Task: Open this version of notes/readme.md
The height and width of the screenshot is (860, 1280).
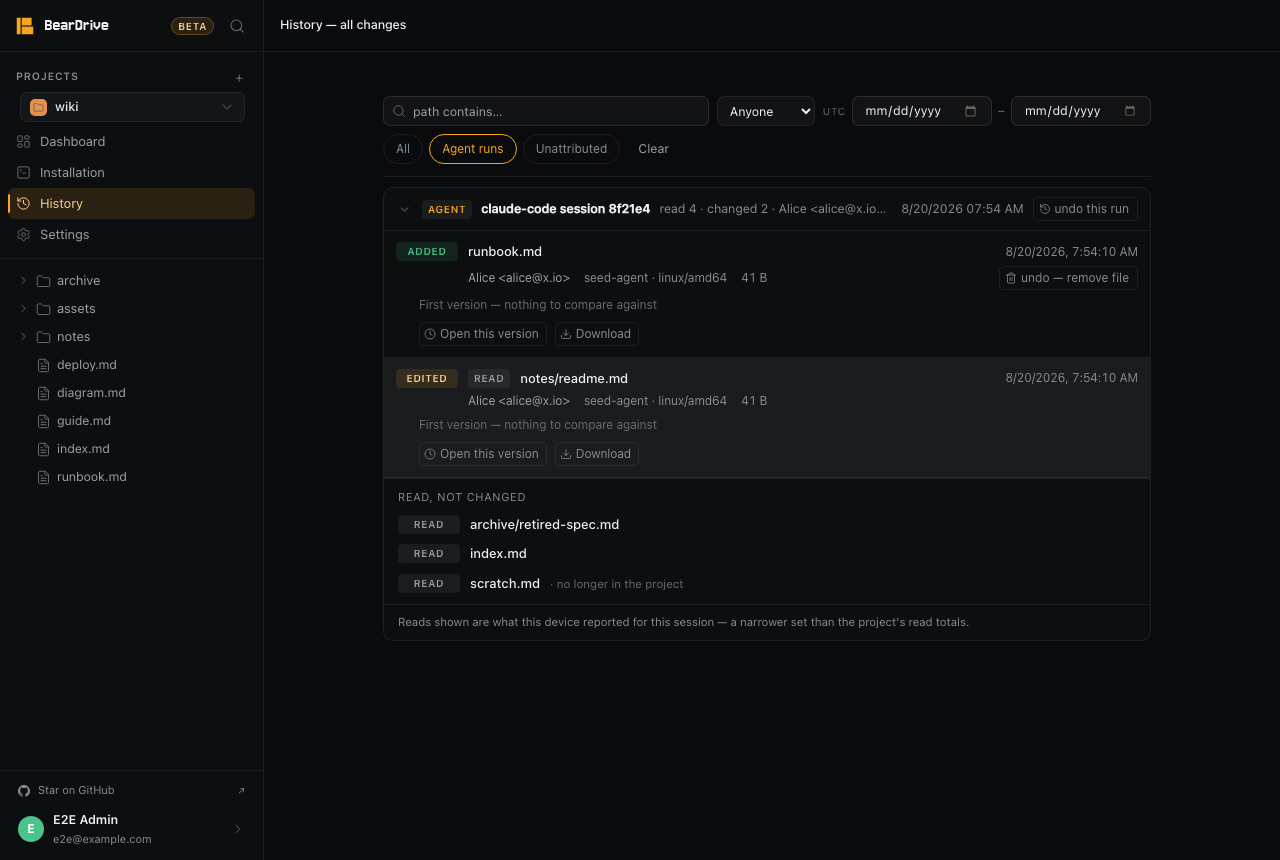Action: coord(483,454)
